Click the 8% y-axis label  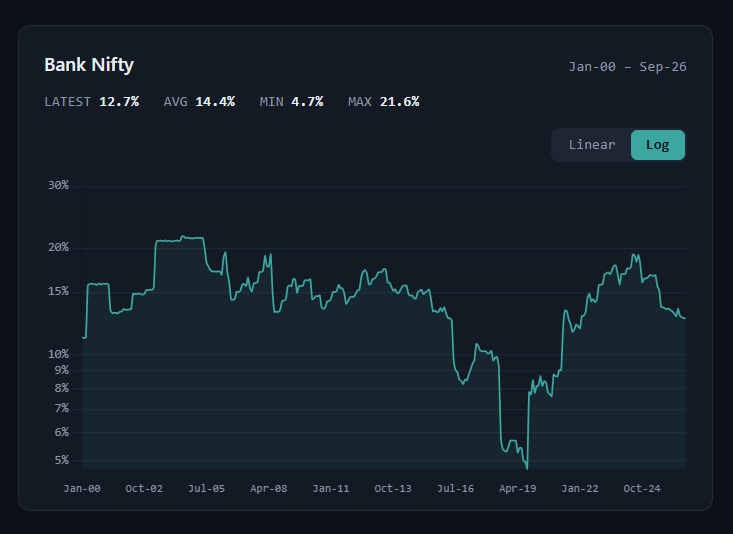[62, 388]
